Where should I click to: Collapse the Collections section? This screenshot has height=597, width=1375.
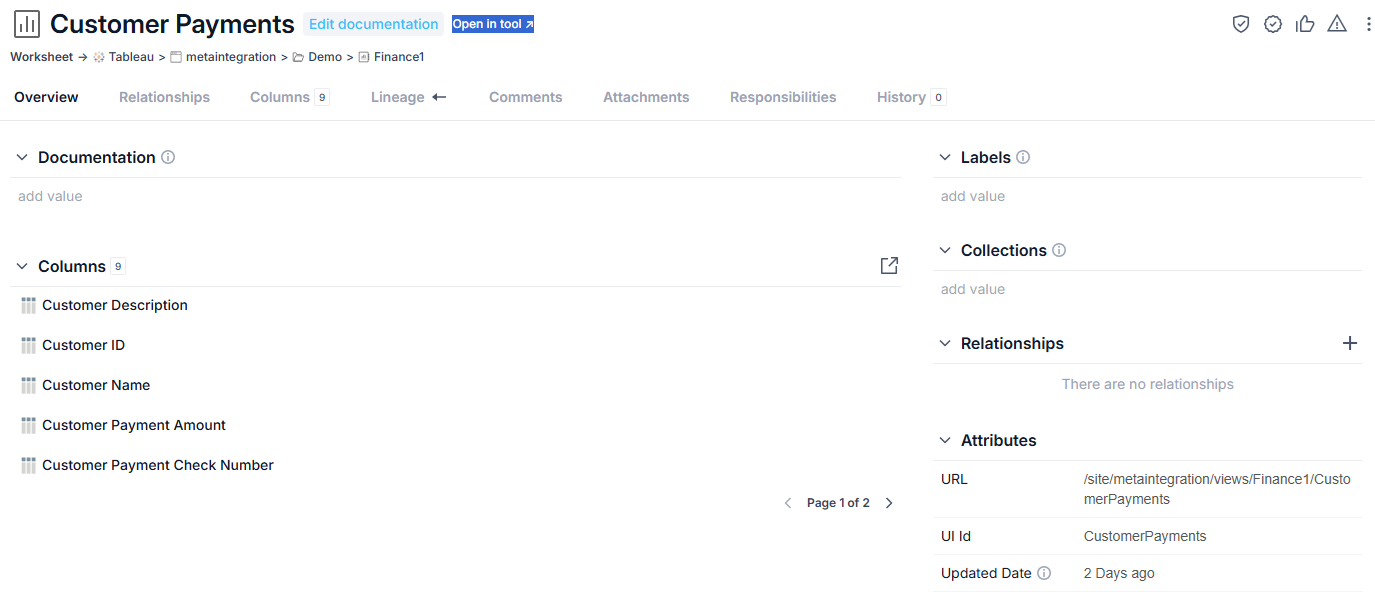coord(945,250)
